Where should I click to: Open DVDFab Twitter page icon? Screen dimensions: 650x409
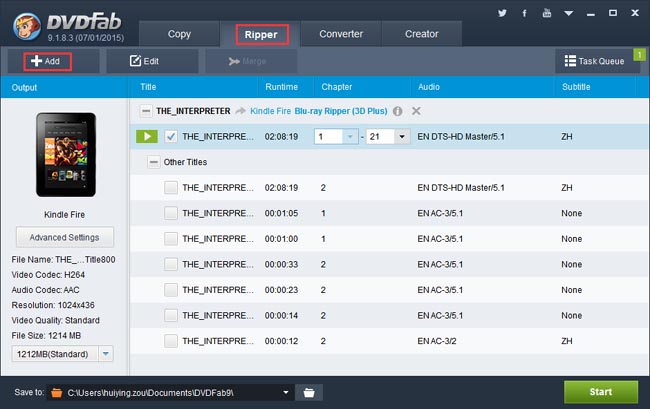pyautogui.click(x=502, y=13)
